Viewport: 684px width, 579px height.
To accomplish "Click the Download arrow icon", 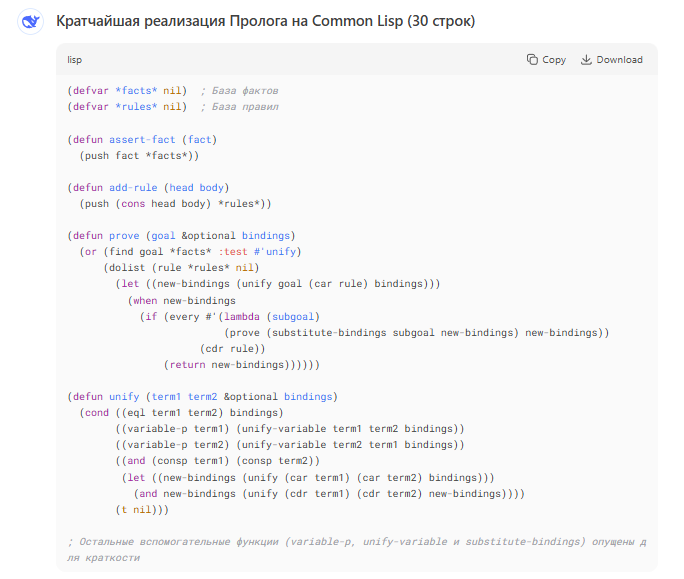I will click(586, 59).
